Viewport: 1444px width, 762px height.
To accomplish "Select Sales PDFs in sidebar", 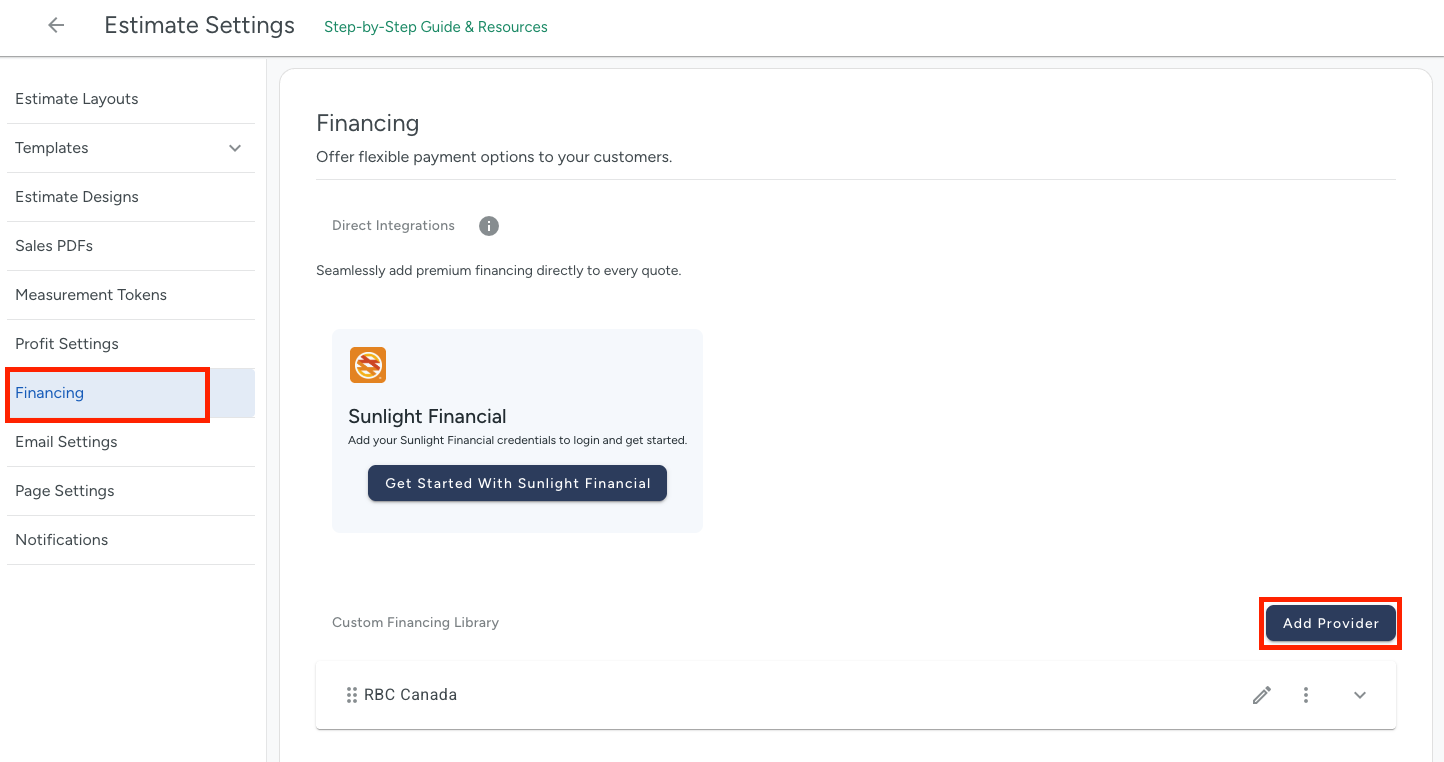I will (54, 246).
